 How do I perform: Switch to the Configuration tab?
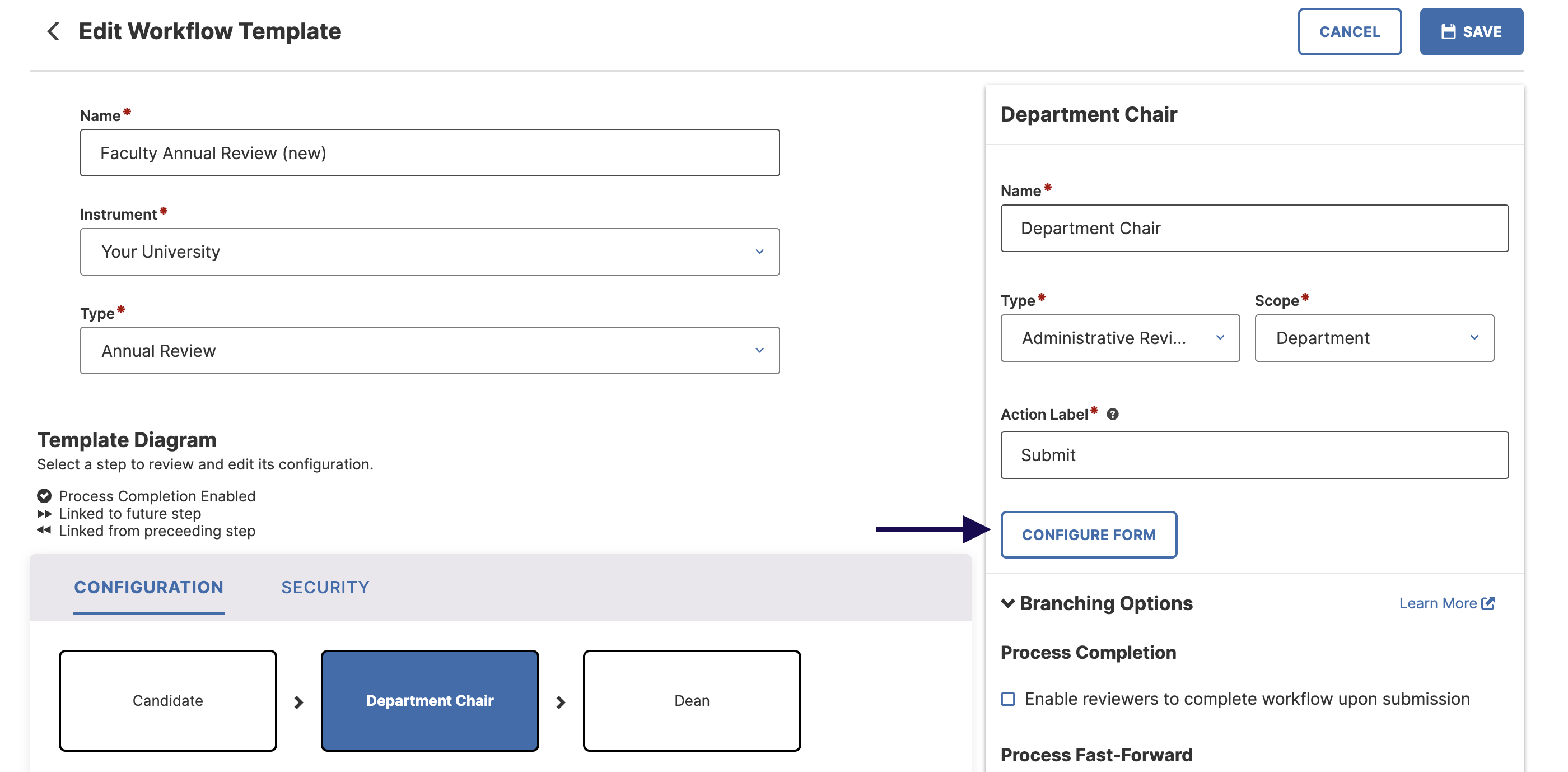point(148,587)
